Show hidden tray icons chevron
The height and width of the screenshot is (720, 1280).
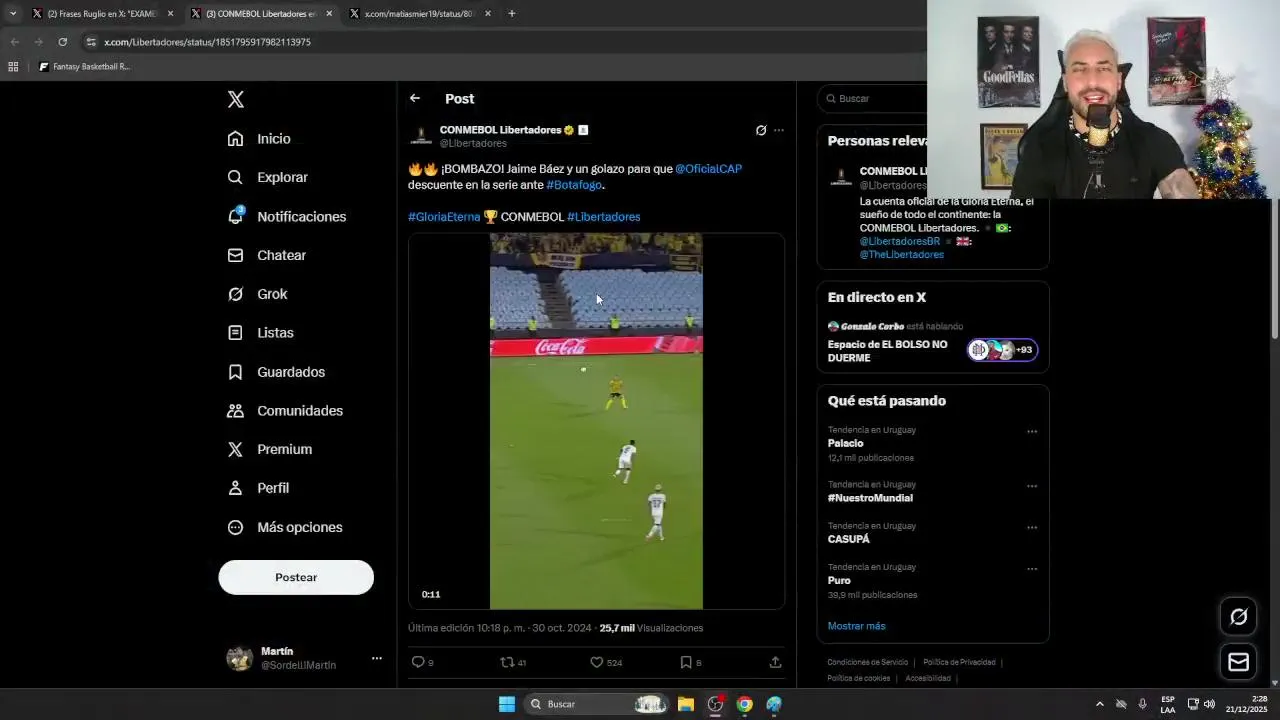[x=1100, y=704]
